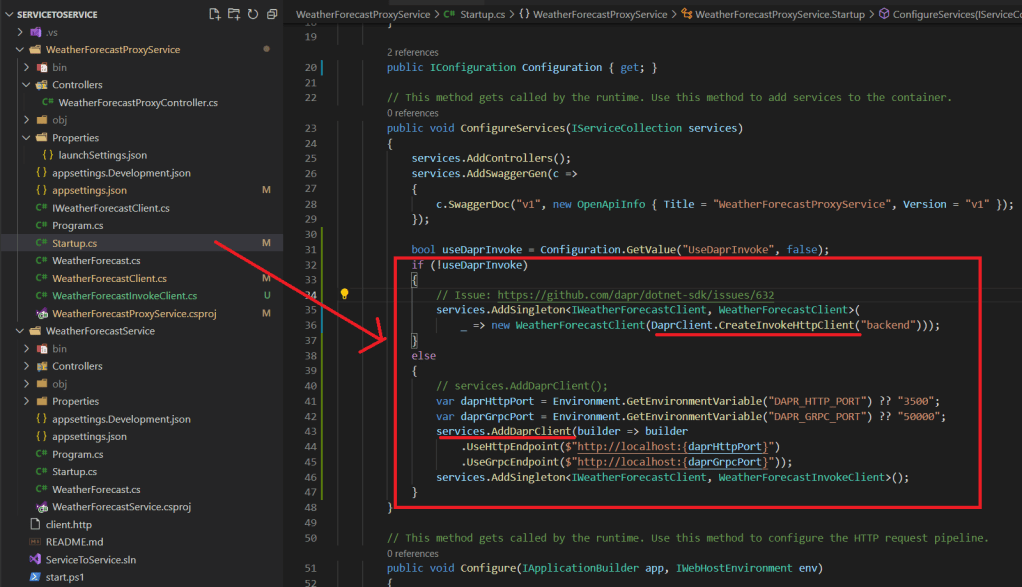This screenshot has height=587, width=1022.
Task: Collapse all folders in Explorer
Action: click(271, 14)
